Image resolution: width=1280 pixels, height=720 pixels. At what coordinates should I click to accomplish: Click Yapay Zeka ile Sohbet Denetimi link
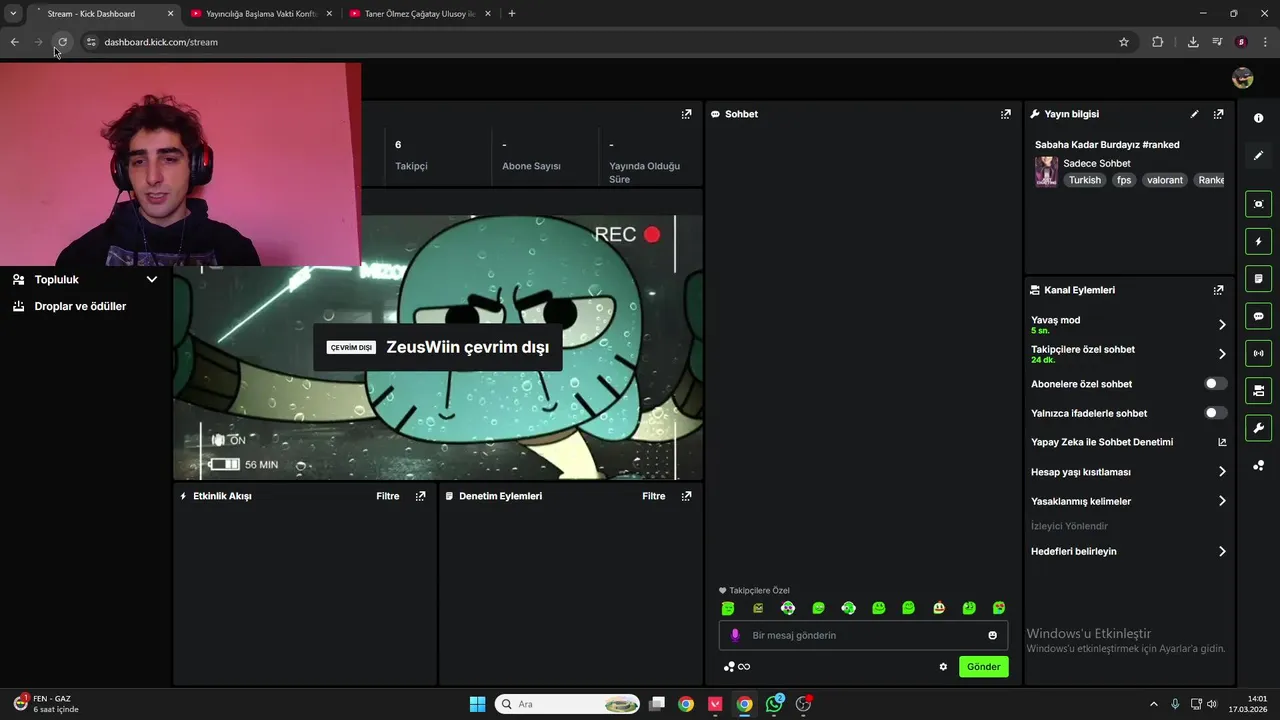(x=1102, y=442)
